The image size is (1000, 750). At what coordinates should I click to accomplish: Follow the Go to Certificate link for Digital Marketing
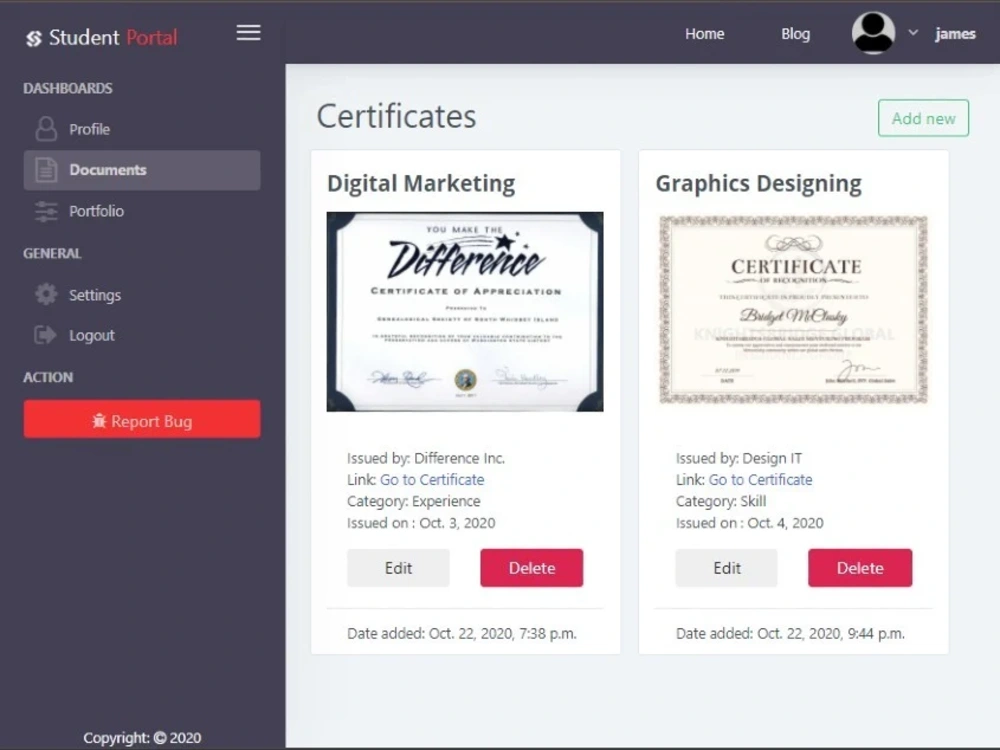click(432, 479)
